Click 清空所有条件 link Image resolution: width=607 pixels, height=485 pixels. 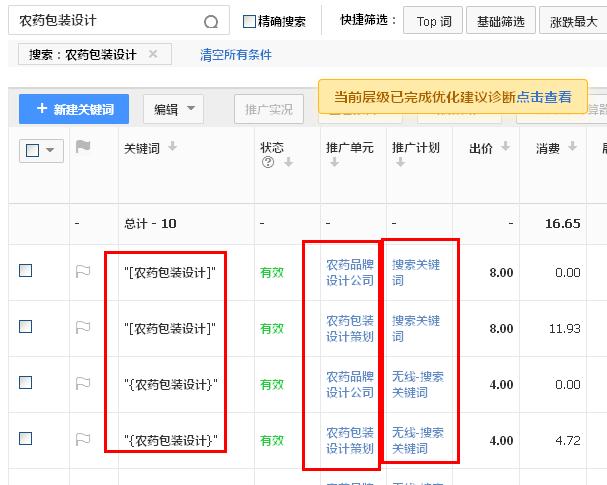point(236,55)
